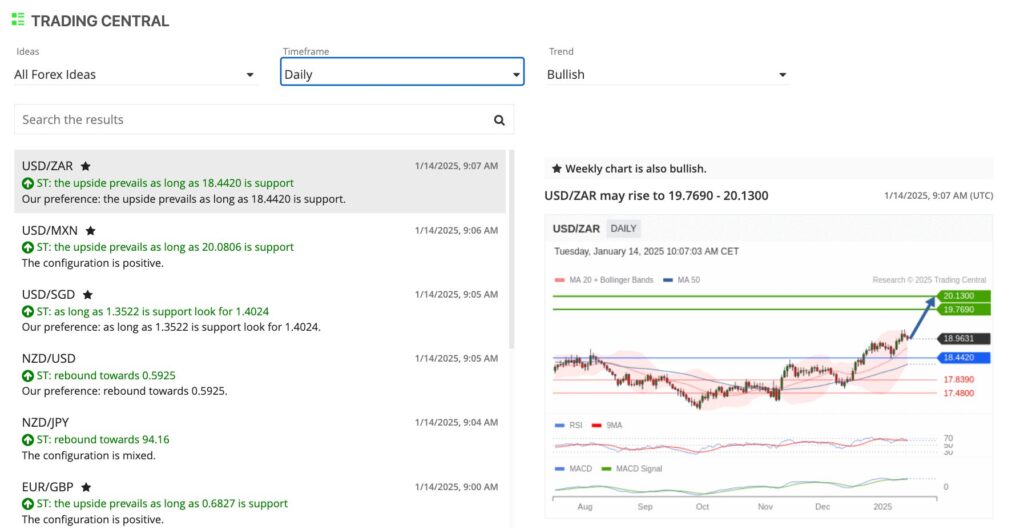Click the green up-arrow icon on USD/MXN
Image resolution: width=1024 pixels, height=529 pixels.
coord(27,248)
